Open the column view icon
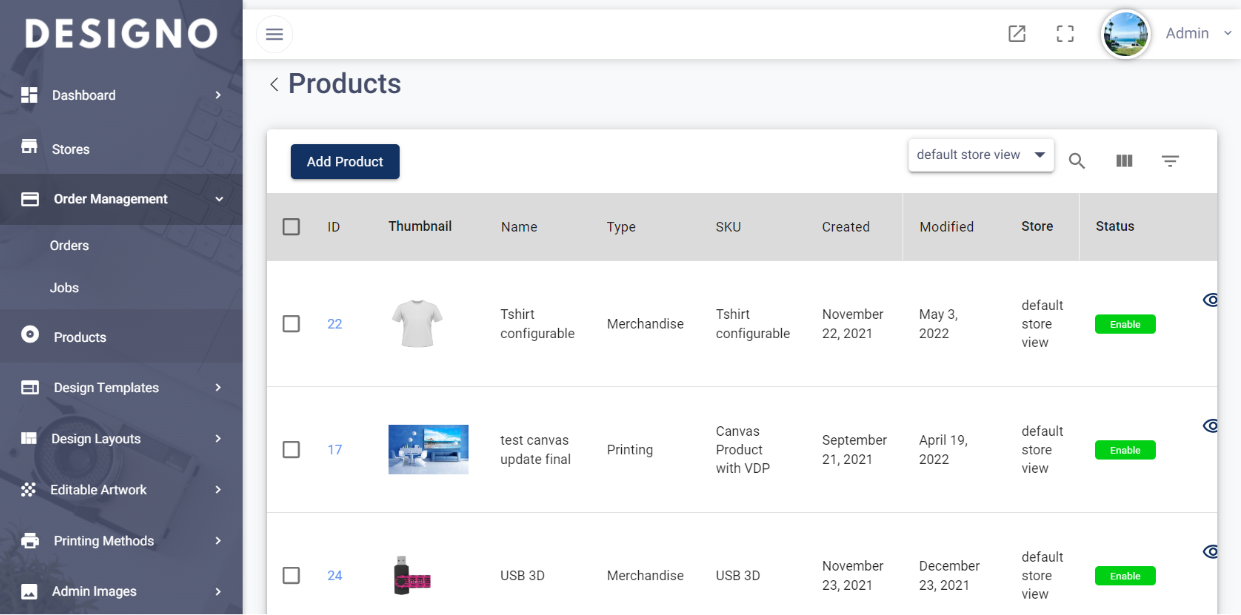The image size is (1241, 615). (x=1124, y=161)
